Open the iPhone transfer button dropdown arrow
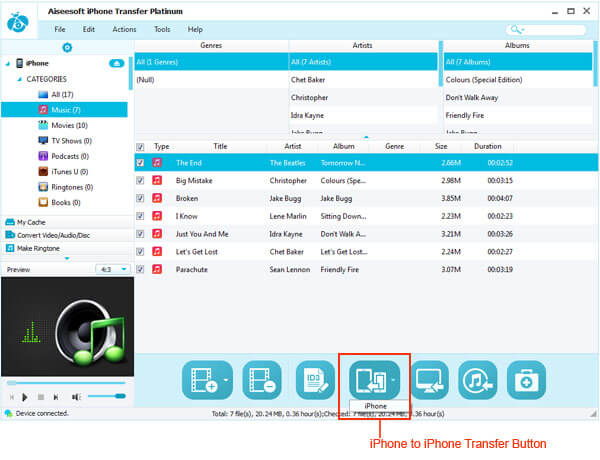Screen dimensions: 600x460 (x=393, y=380)
